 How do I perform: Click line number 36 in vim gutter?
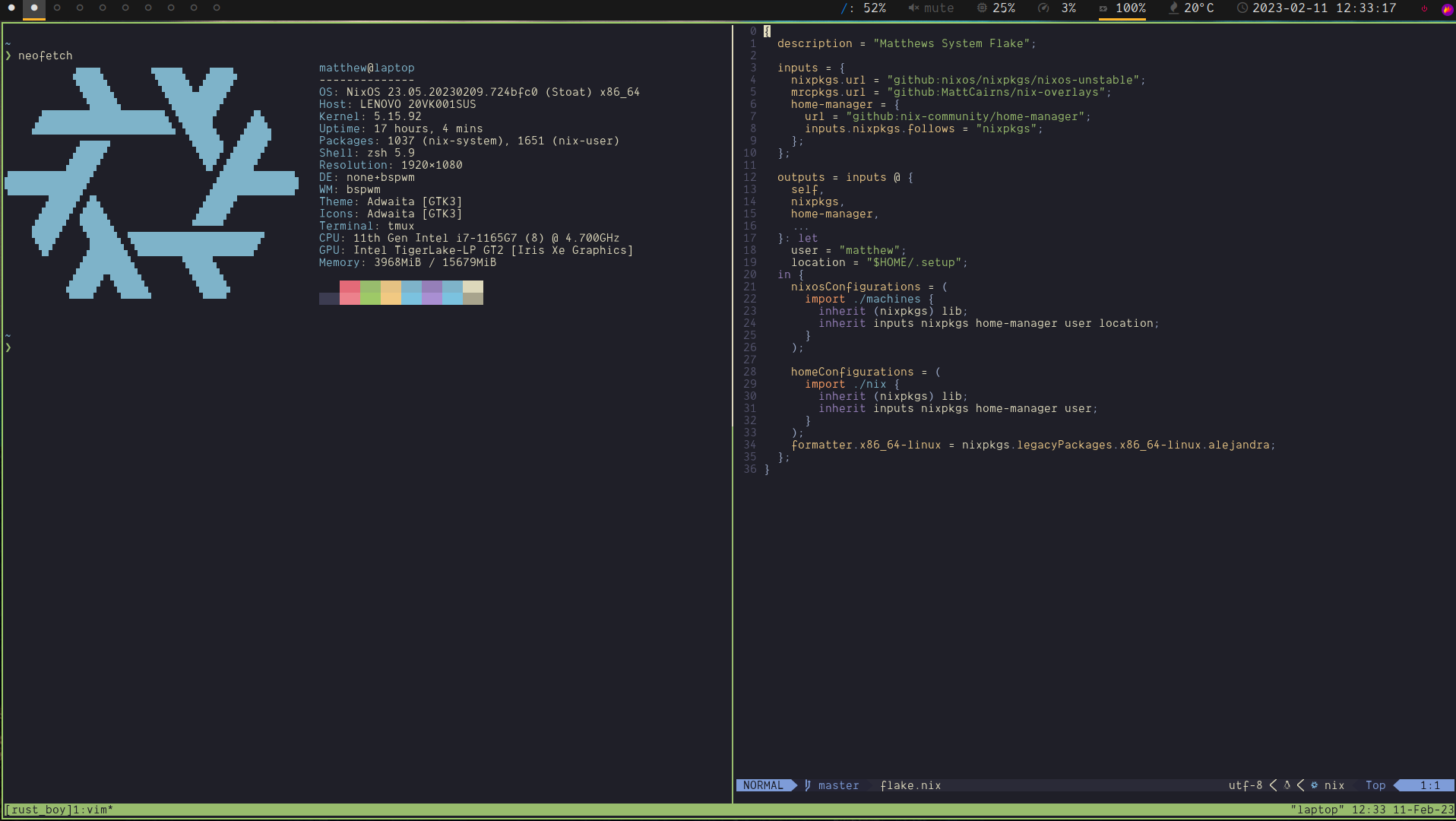(x=750, y=469)
